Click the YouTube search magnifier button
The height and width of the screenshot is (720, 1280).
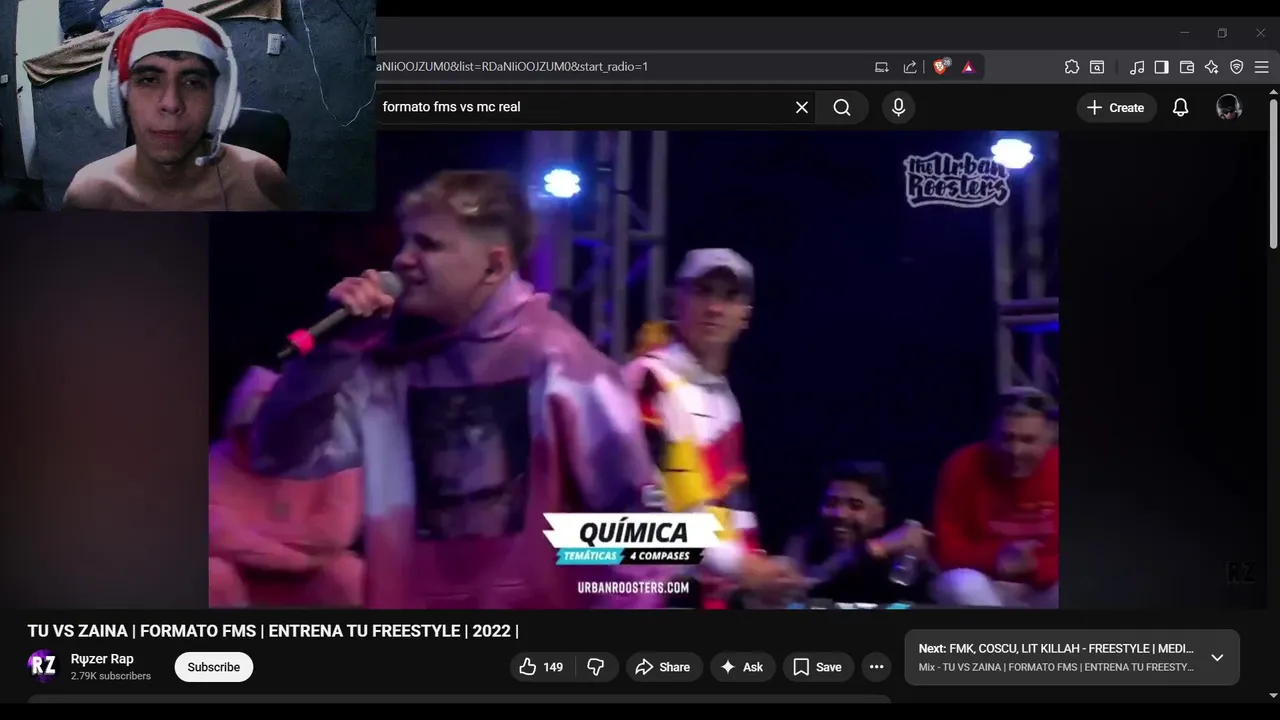tap(842, 107)
